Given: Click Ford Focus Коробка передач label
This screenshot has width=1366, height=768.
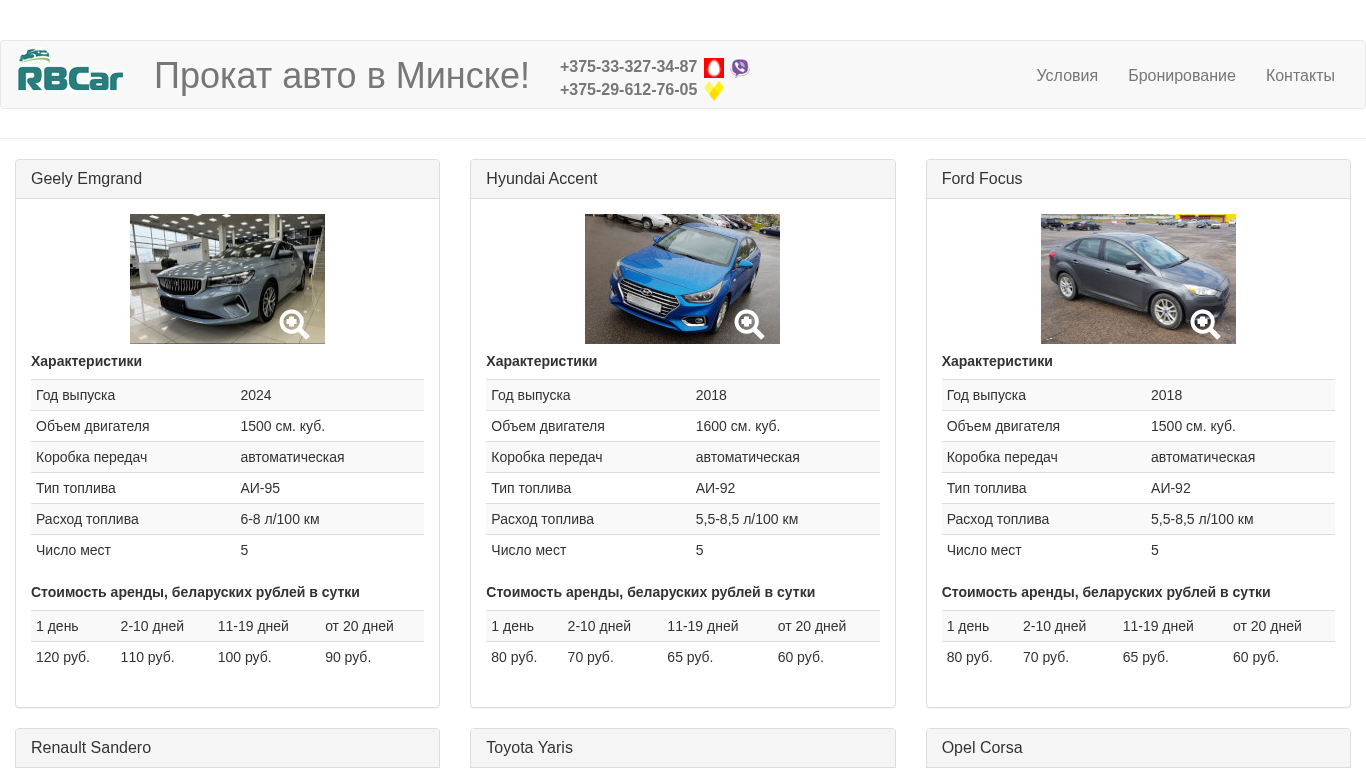Looking at the screenshot, I should 1002,457.
